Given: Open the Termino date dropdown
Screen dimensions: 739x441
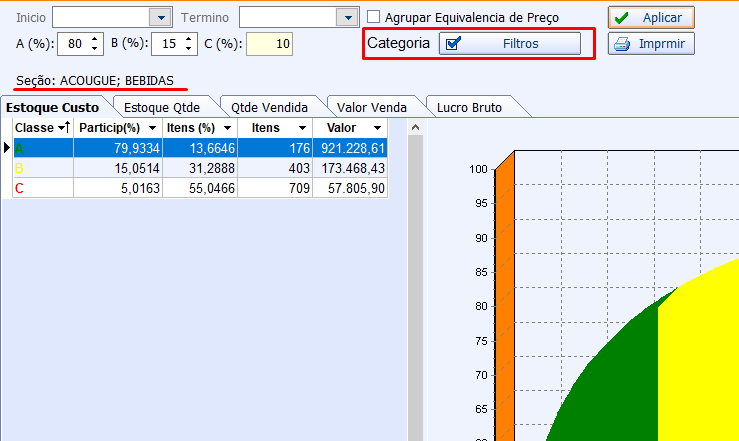Looking at the screenshot, I should (x=347, y=18).
